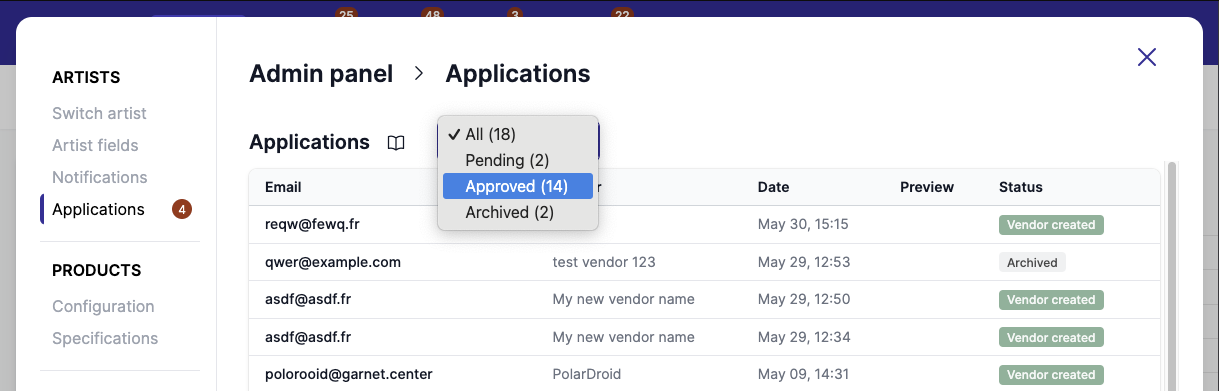Close the admin panel with X icon

coord(1147,57)
